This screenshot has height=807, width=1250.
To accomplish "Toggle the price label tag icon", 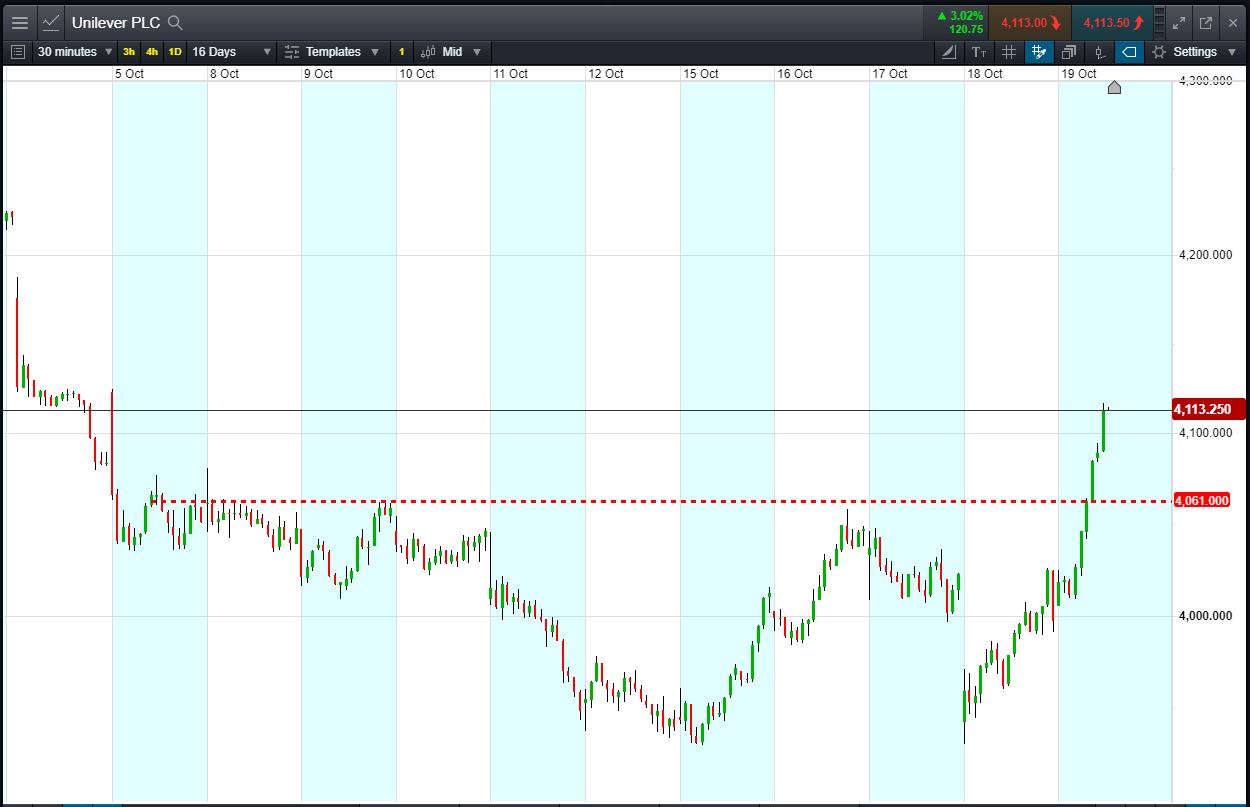I will (1129, 52).
